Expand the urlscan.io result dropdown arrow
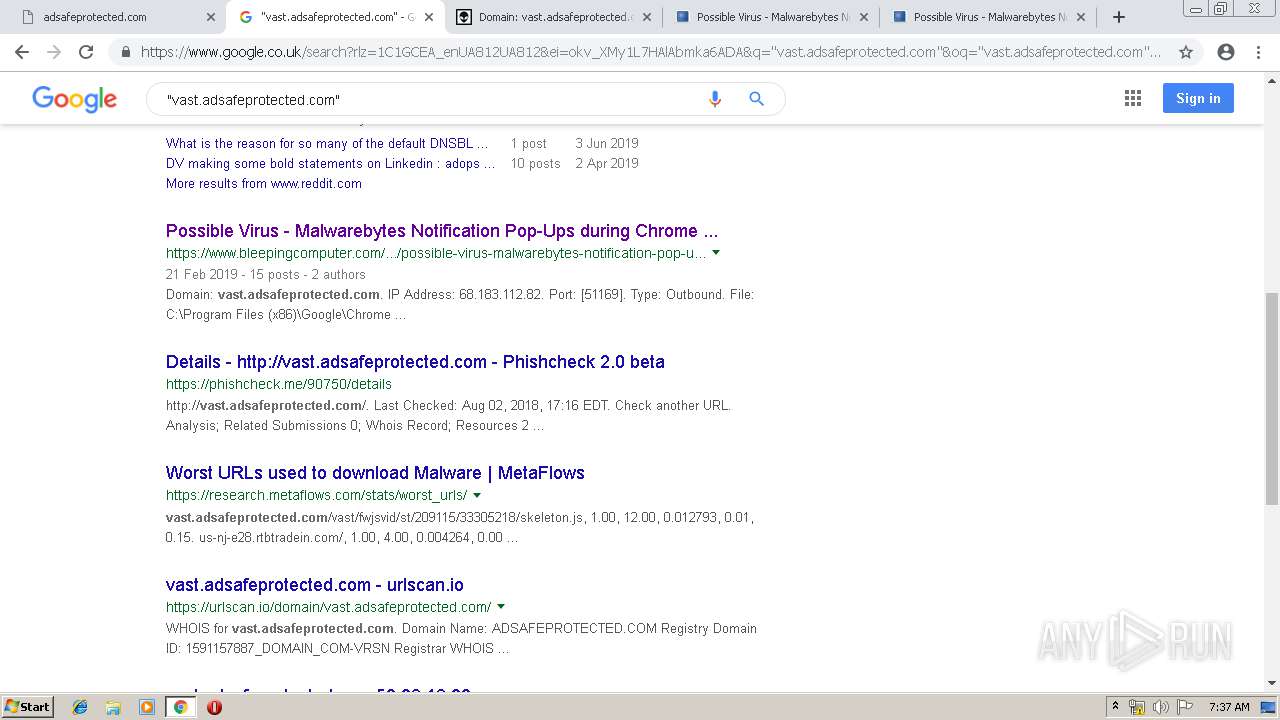The height and width of the screenshot is (720, 1280). click(x=501, y=607)
